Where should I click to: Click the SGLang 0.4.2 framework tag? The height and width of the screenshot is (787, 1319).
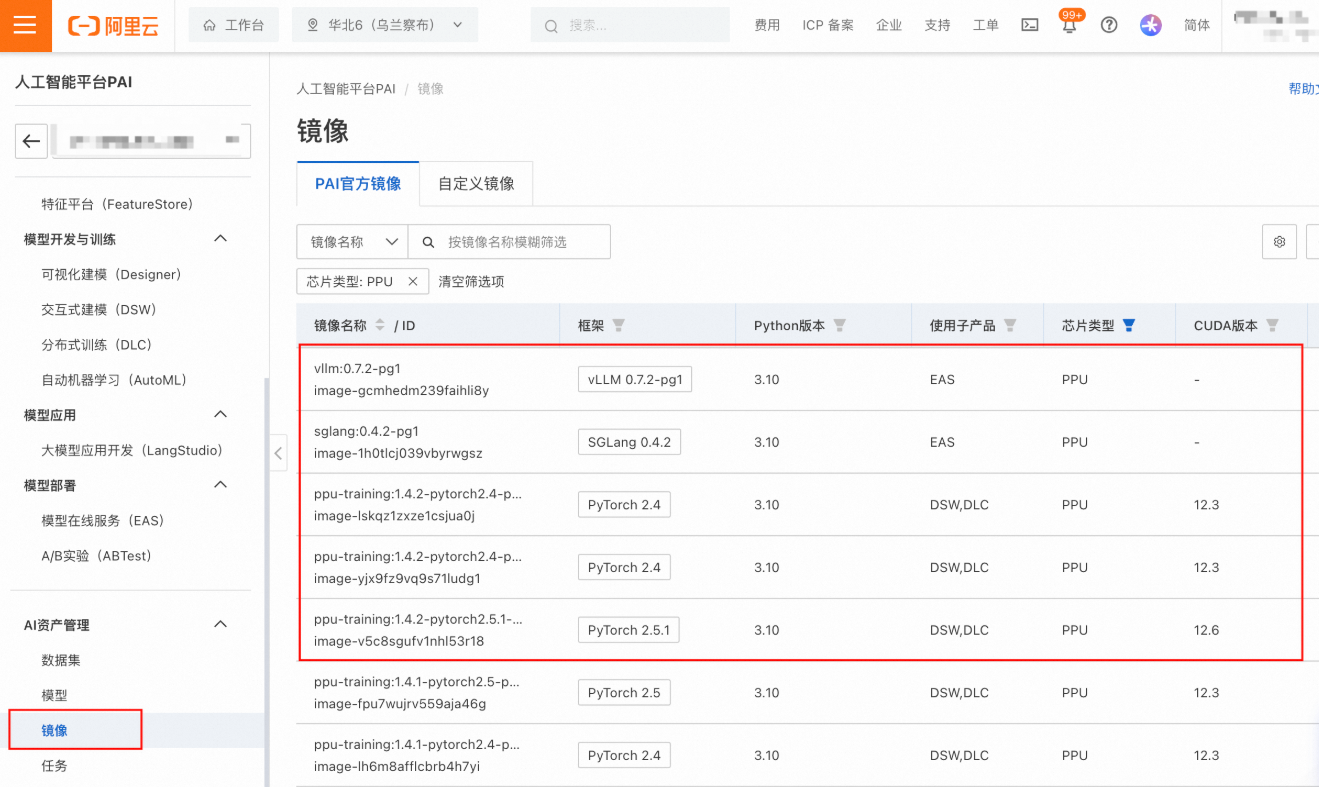pyautogui.click(x=629, y=442)
